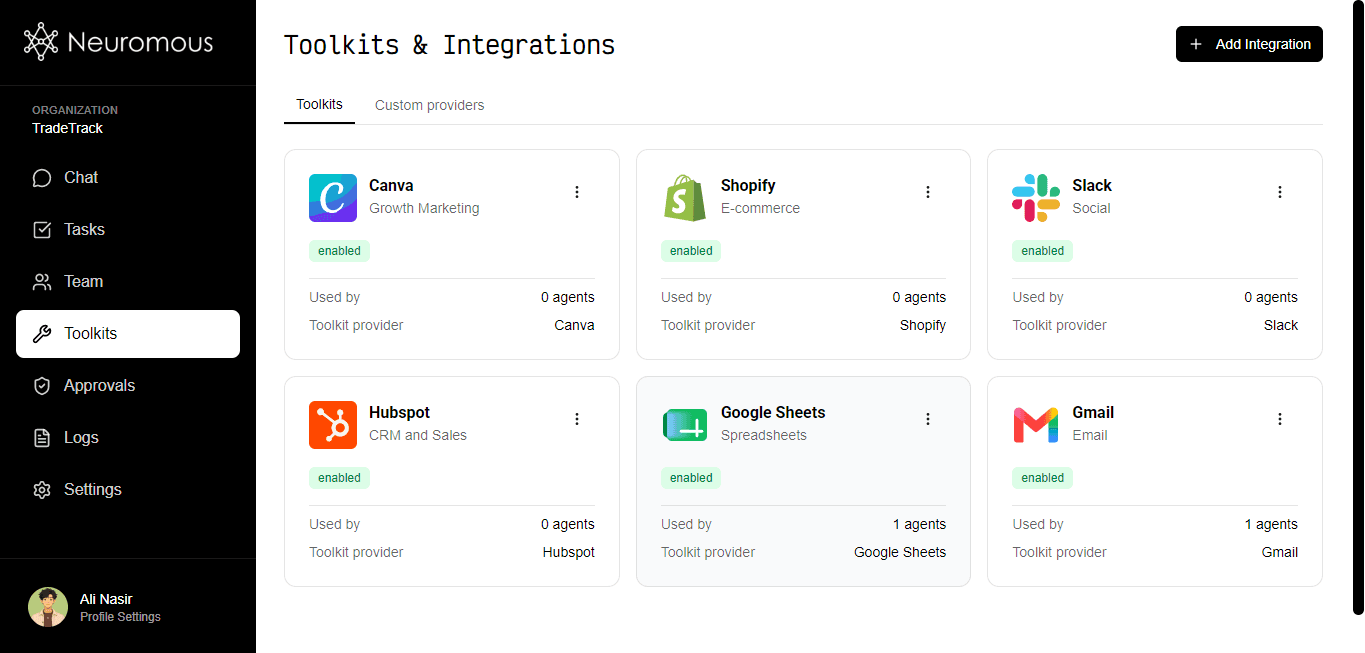The height and width of the screenshot is (653, 1365).
Task: Click the page vertical scrollbar
Action: point(1358,307)
